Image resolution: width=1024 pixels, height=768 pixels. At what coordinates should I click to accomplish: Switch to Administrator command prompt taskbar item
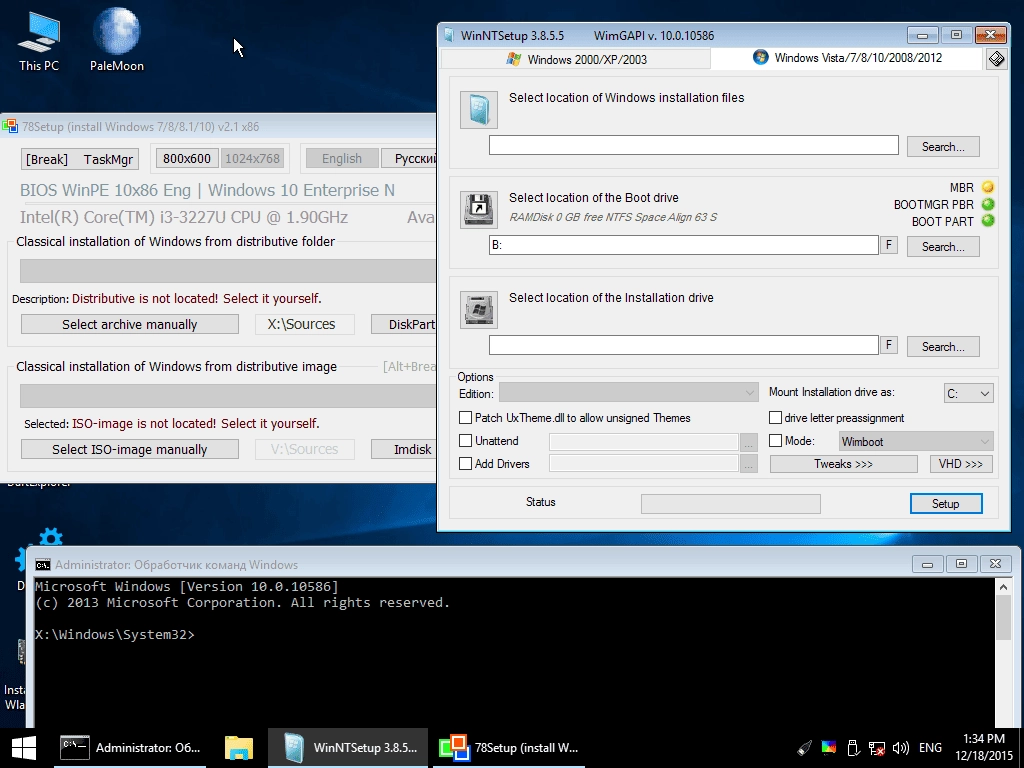pyautogui.click(x=130, y=748)
